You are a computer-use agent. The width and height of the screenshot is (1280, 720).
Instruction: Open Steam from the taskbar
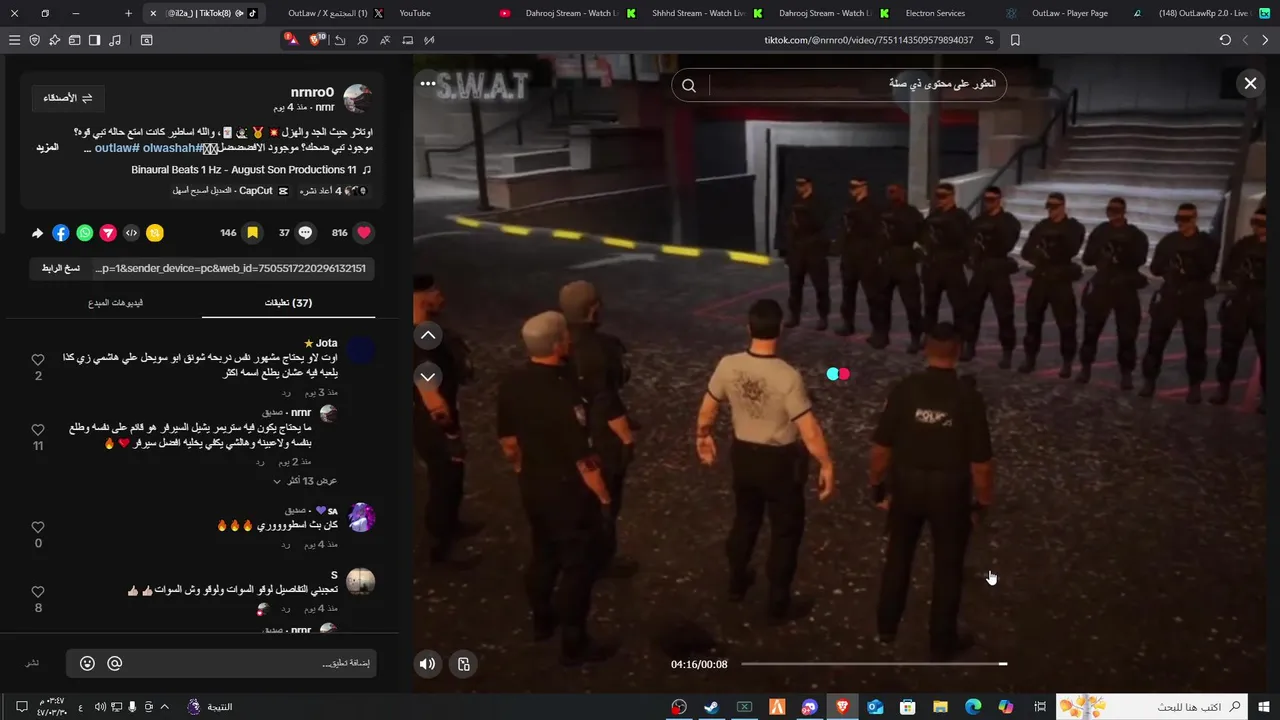712,707
